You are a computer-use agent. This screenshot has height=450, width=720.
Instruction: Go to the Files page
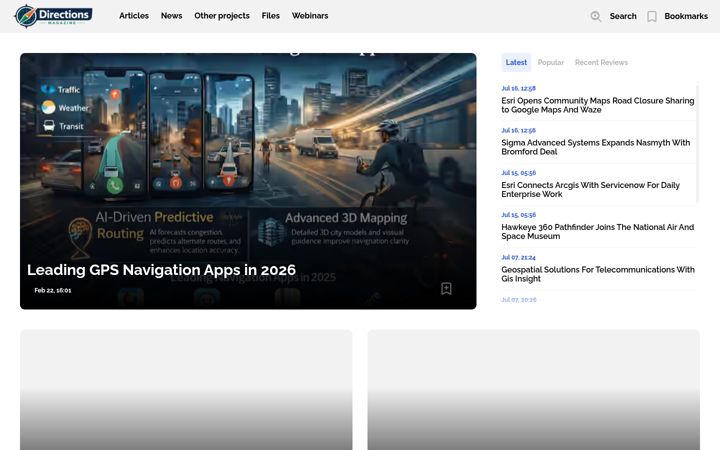click(x=270, y=16)
